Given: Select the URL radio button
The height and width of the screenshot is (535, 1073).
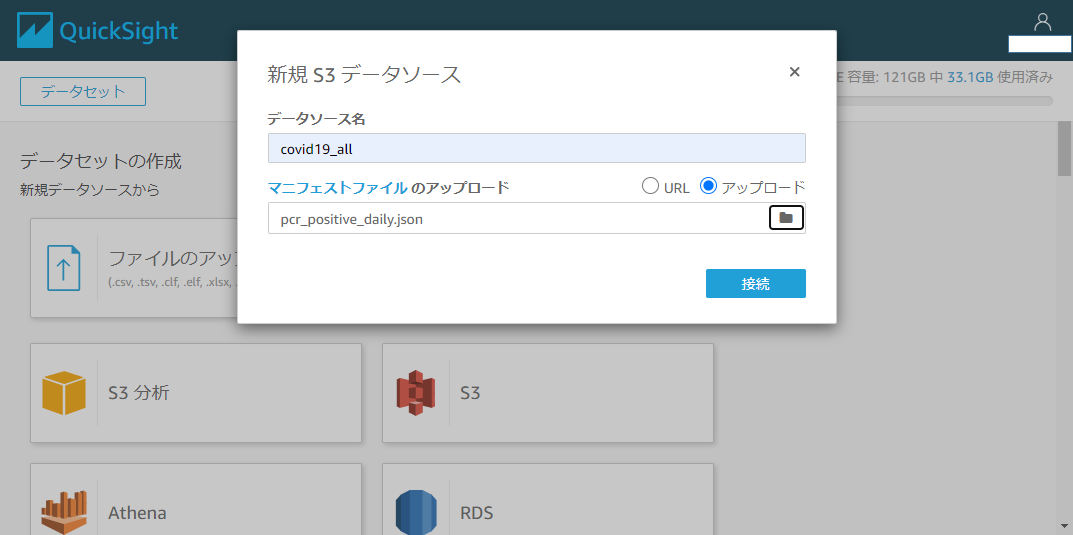Looking at the screenshot, I should pos(649,186).
